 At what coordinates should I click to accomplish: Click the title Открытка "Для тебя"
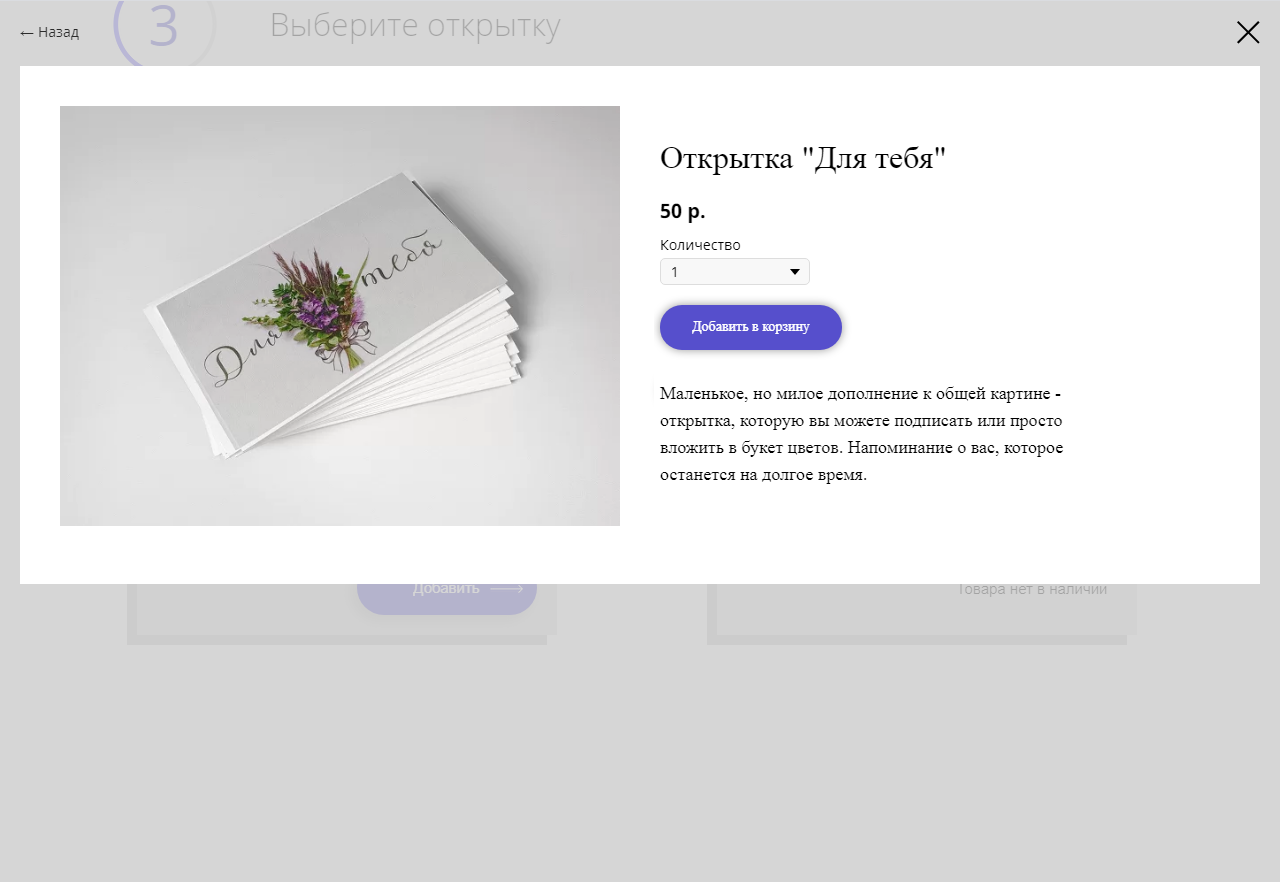tap(803, 158)
